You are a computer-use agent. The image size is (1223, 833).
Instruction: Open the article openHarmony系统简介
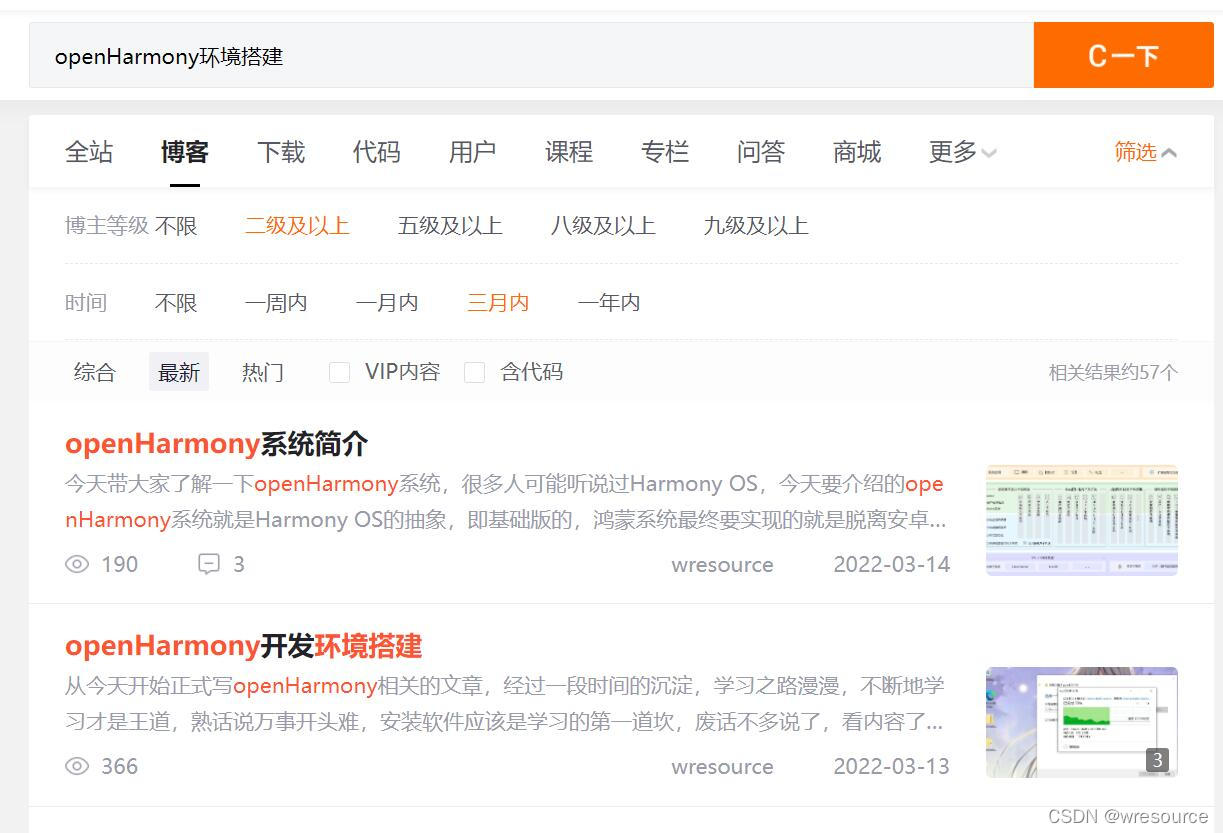pos(216,443)
